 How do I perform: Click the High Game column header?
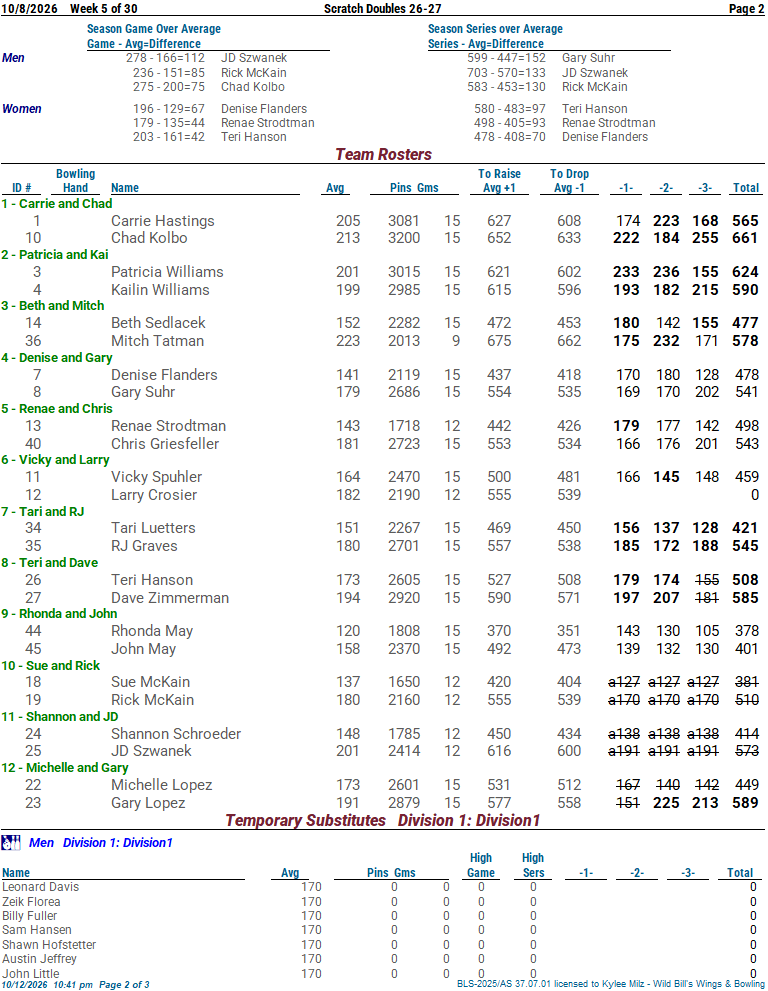481,865
